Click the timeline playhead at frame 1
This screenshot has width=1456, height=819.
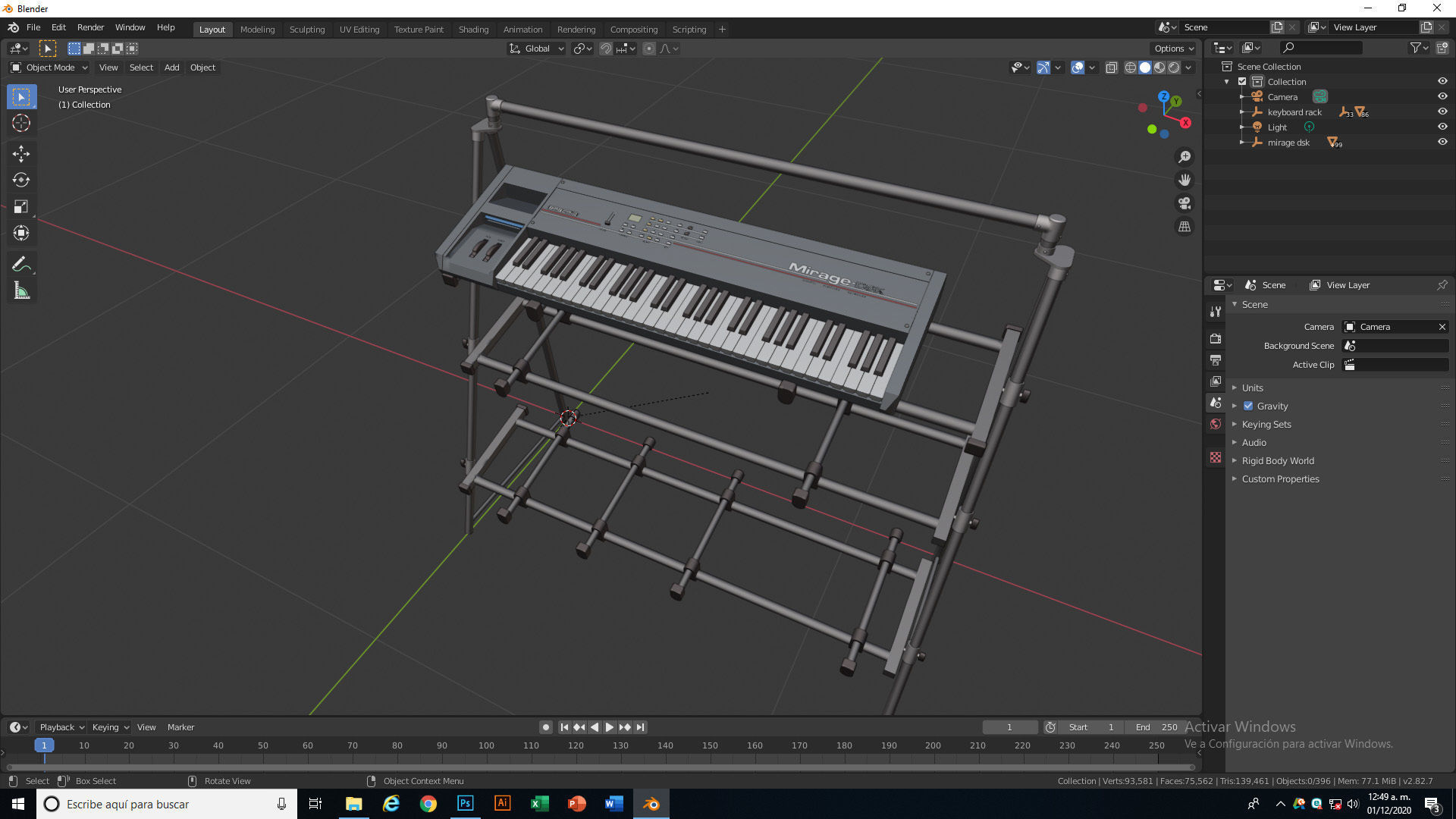tap(44, 746)
